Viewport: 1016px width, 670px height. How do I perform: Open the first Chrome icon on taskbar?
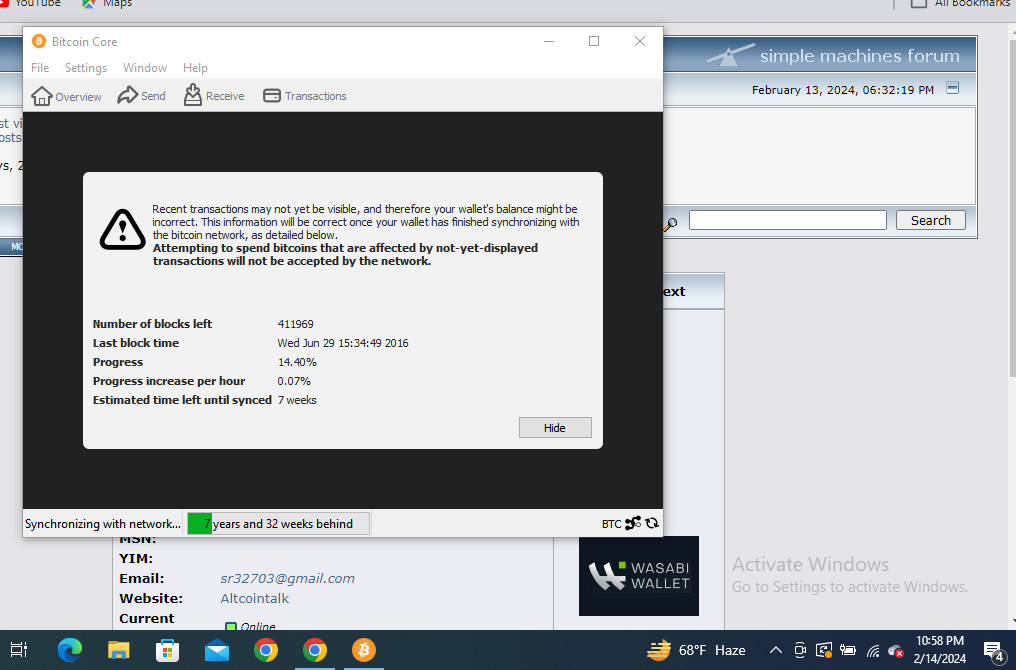pyautogui.click(x=266, y=650)
